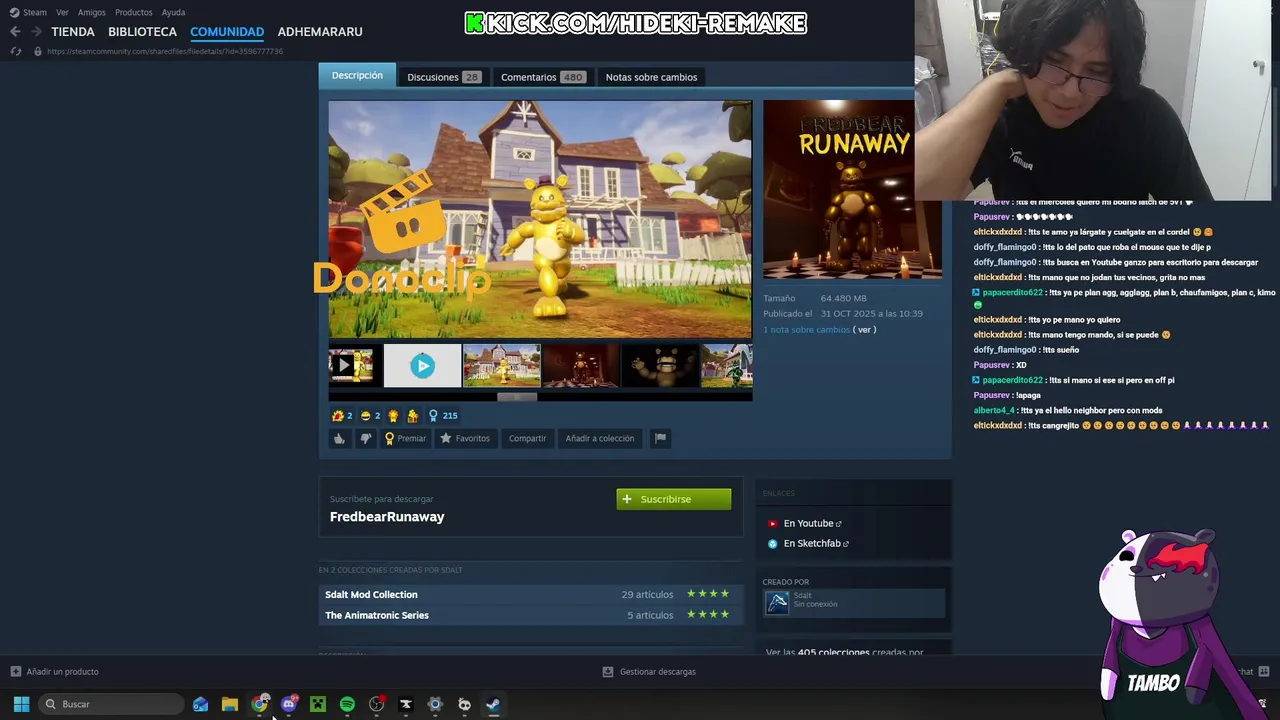The width and height of the screenshot is (1280, 720).
Task: Open the blue ribbon 215 awards count
Action: click(443, 415)
